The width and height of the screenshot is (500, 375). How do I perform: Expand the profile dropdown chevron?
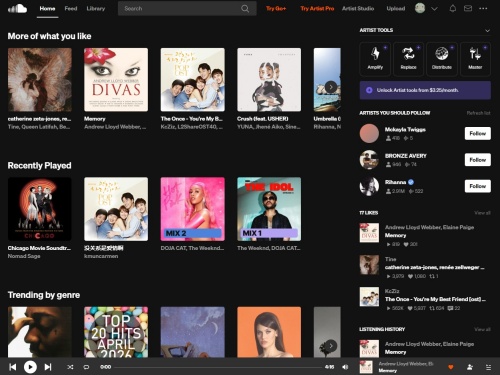click(x=434, y=9)
